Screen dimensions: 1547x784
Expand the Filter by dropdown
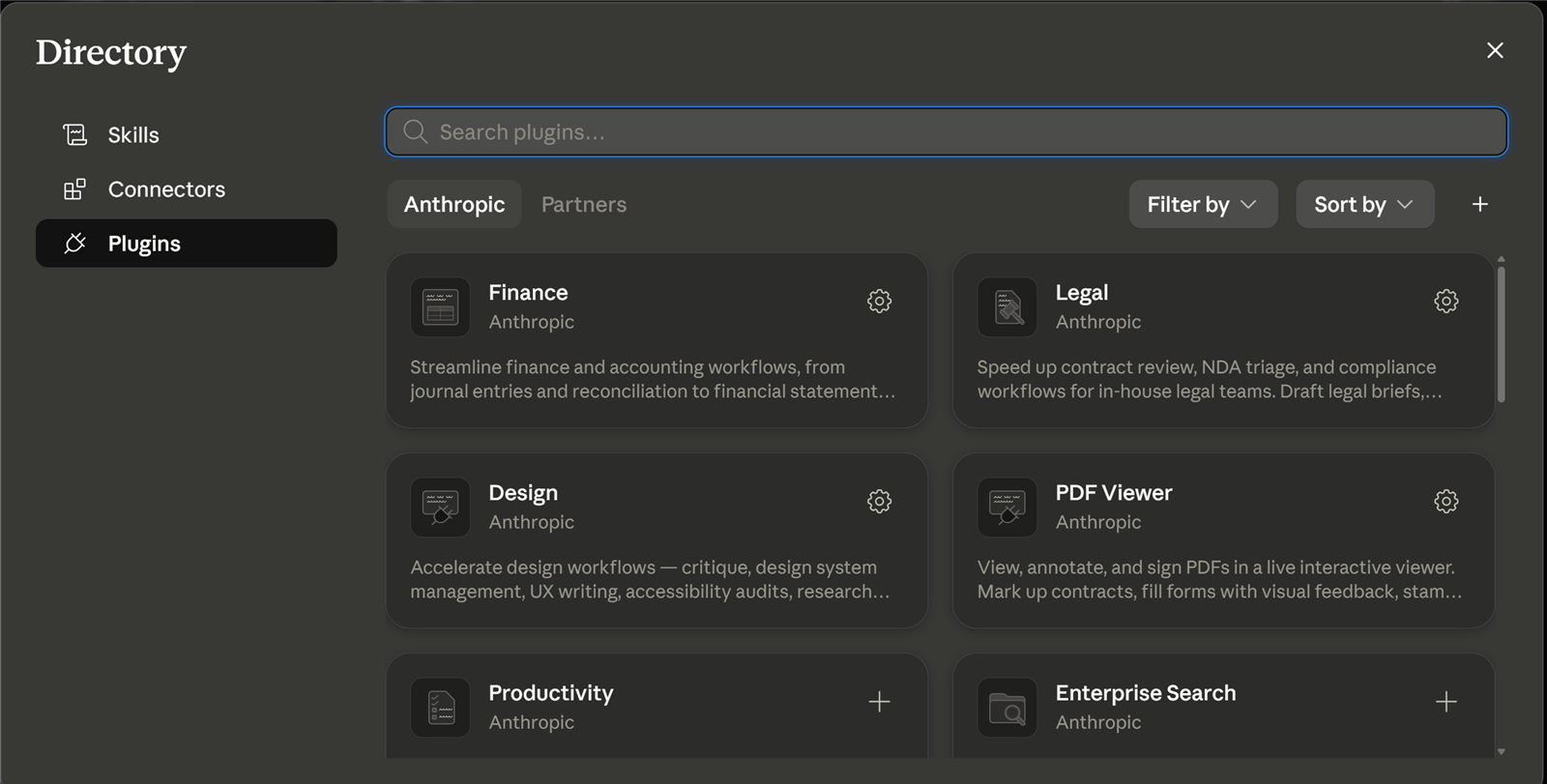point(1203,204)
